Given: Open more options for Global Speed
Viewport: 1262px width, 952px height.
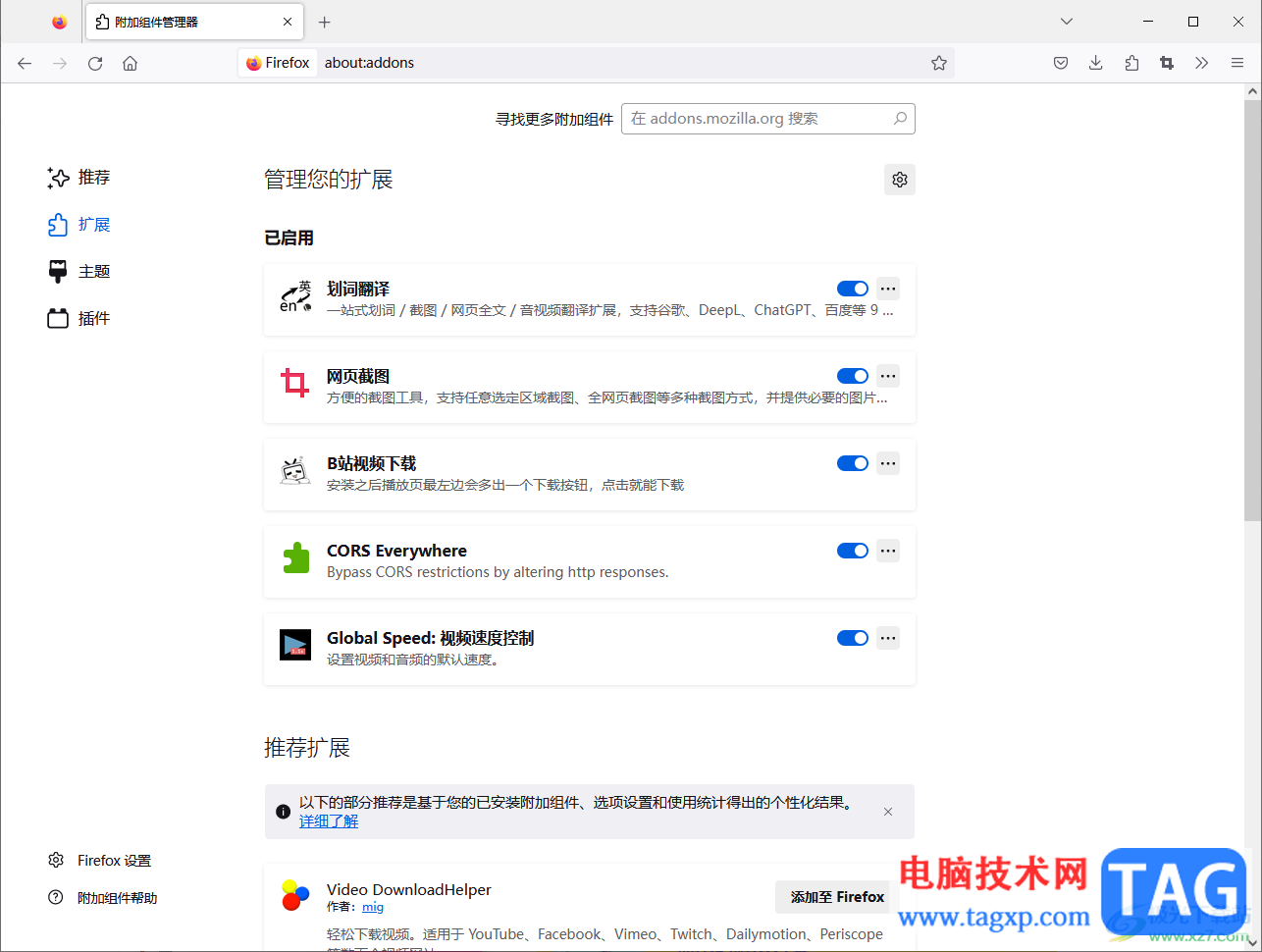Looking at the screenshot, I should click(x=888, y=638).
